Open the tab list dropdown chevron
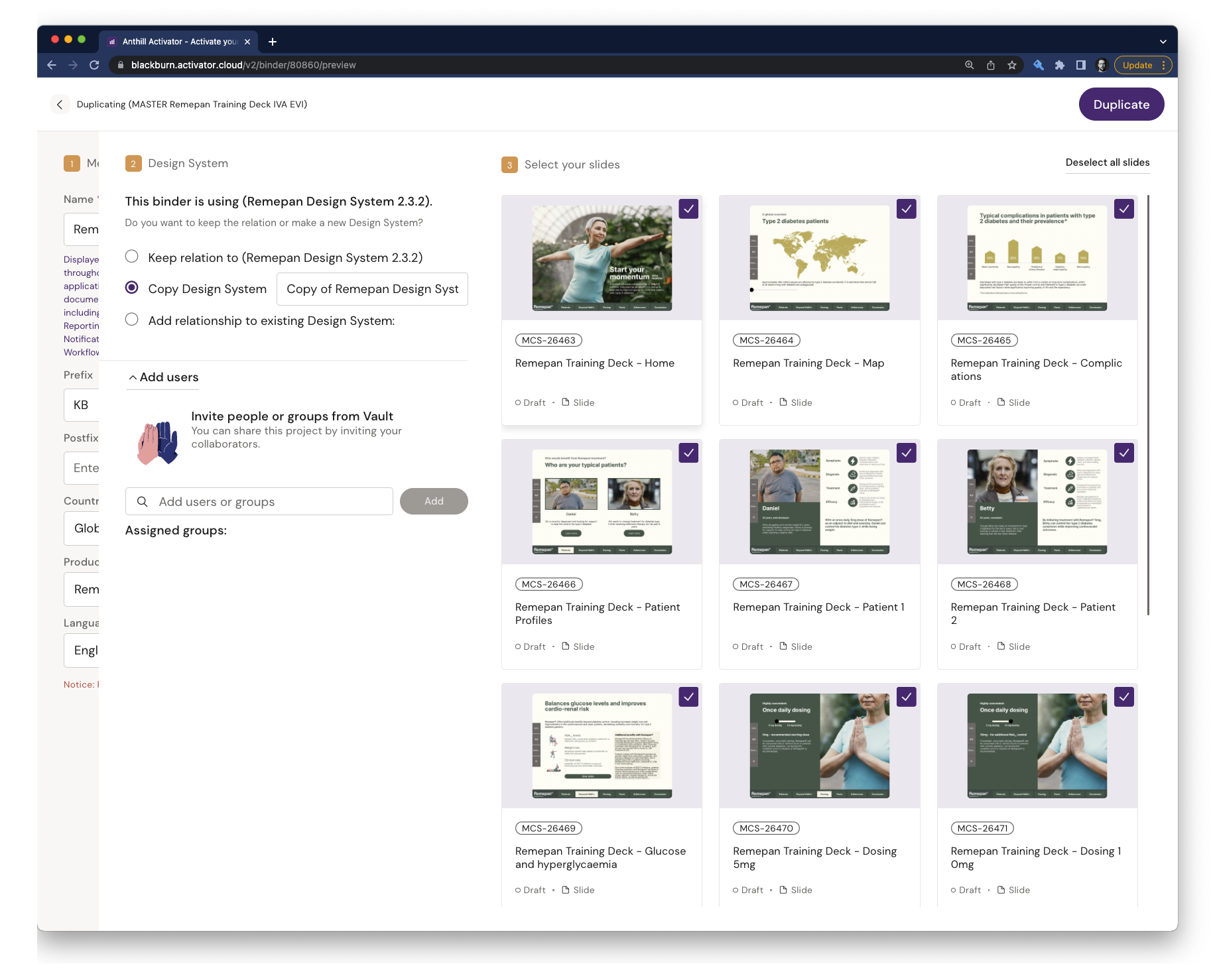 [x=1163, y=42]
